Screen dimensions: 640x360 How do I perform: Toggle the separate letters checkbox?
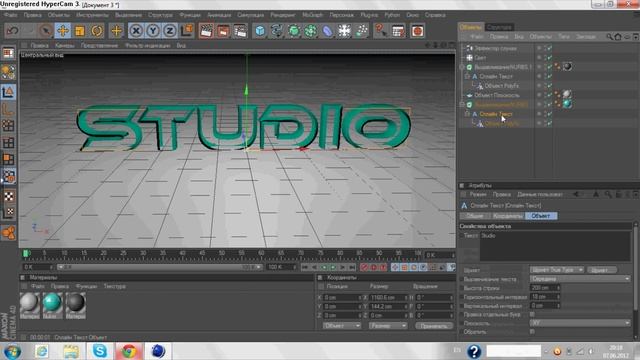(532, 315)
